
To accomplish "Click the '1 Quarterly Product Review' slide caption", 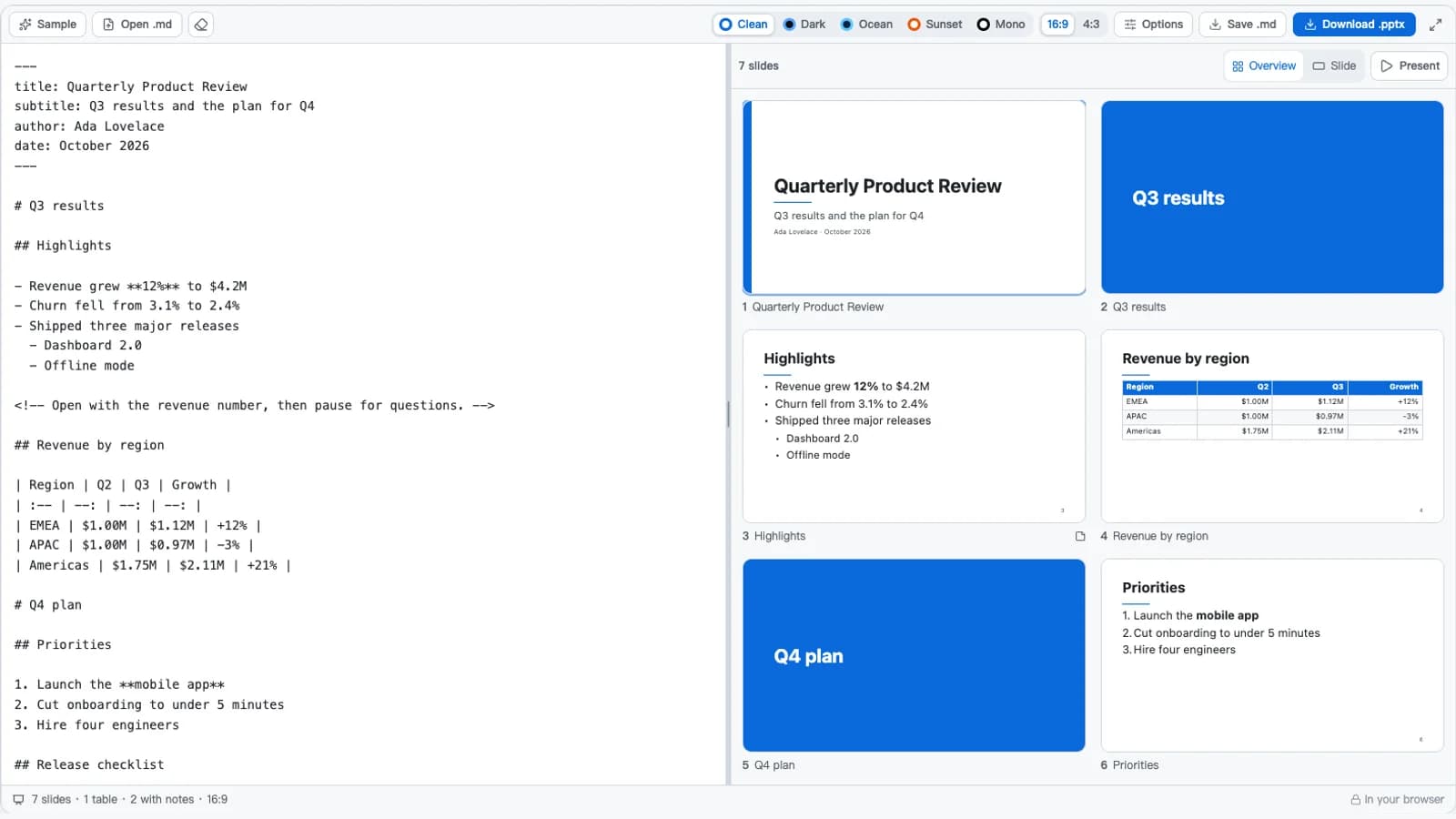I will point(813,307).
